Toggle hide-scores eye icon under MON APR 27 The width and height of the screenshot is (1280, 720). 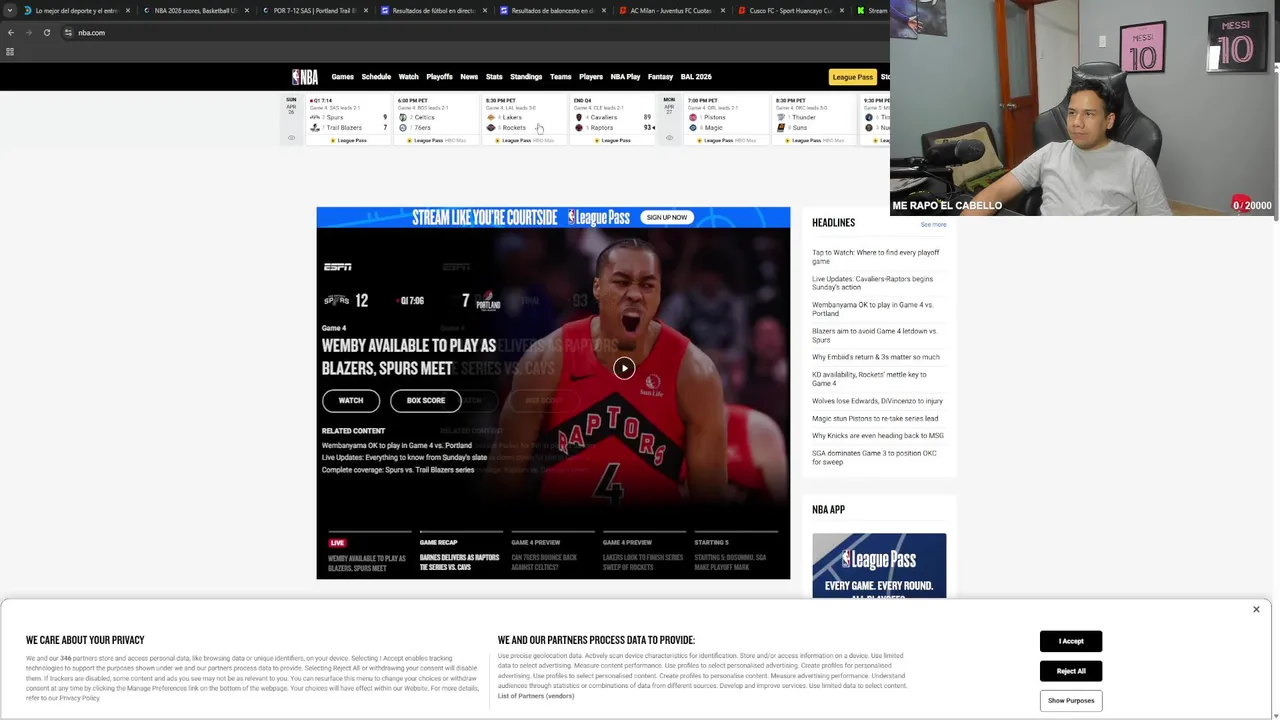669,138
